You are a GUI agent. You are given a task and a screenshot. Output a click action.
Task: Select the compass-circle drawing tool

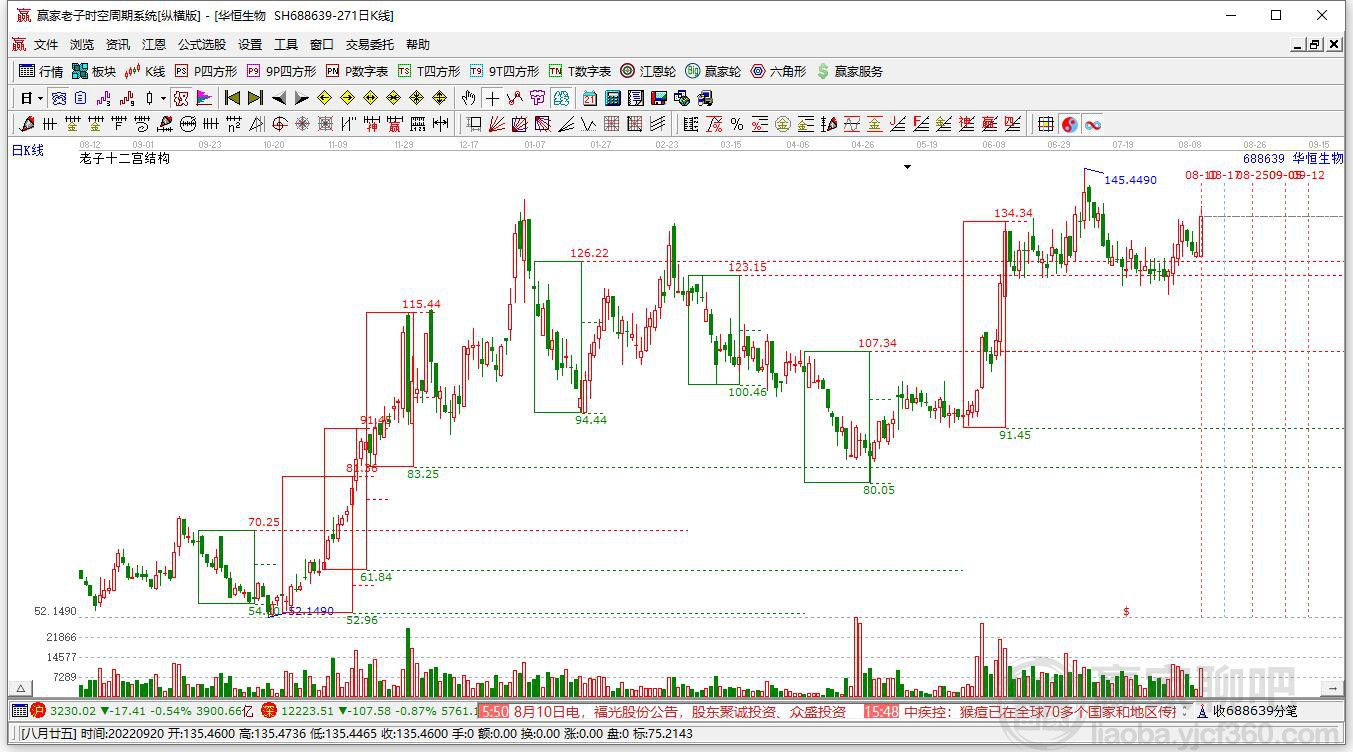tap(188, 124)
